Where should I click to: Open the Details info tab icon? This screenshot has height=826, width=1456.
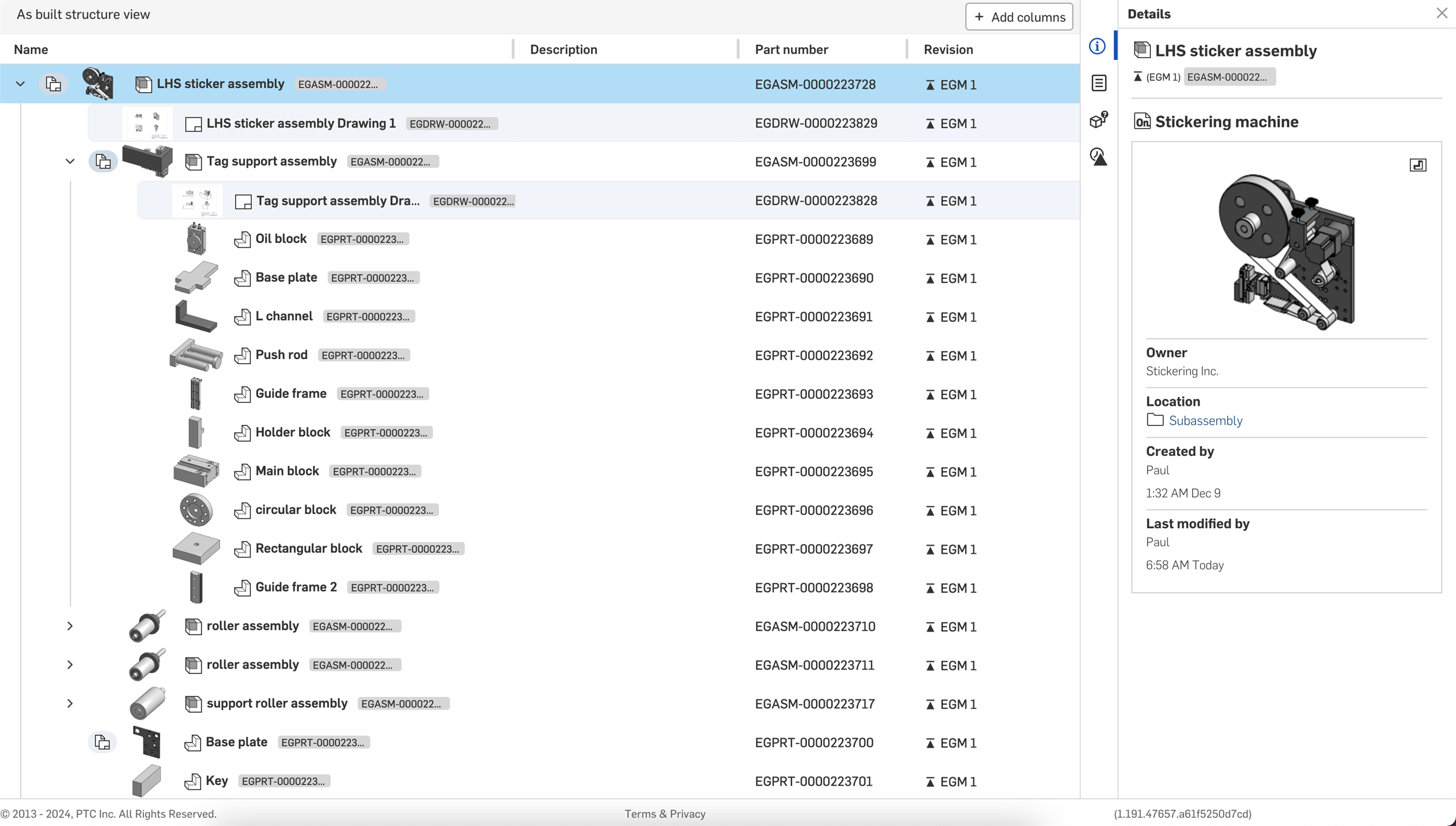click(x=1097, y=46)
